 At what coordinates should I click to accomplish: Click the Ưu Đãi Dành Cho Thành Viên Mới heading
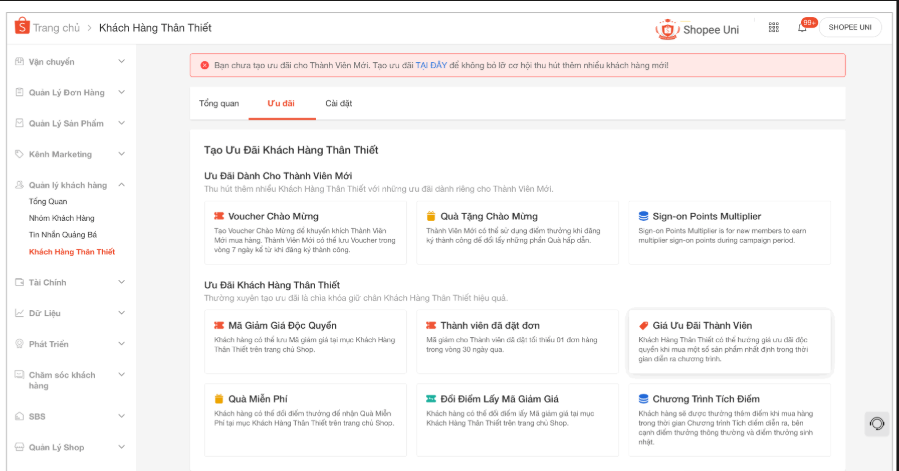point(278,176)
